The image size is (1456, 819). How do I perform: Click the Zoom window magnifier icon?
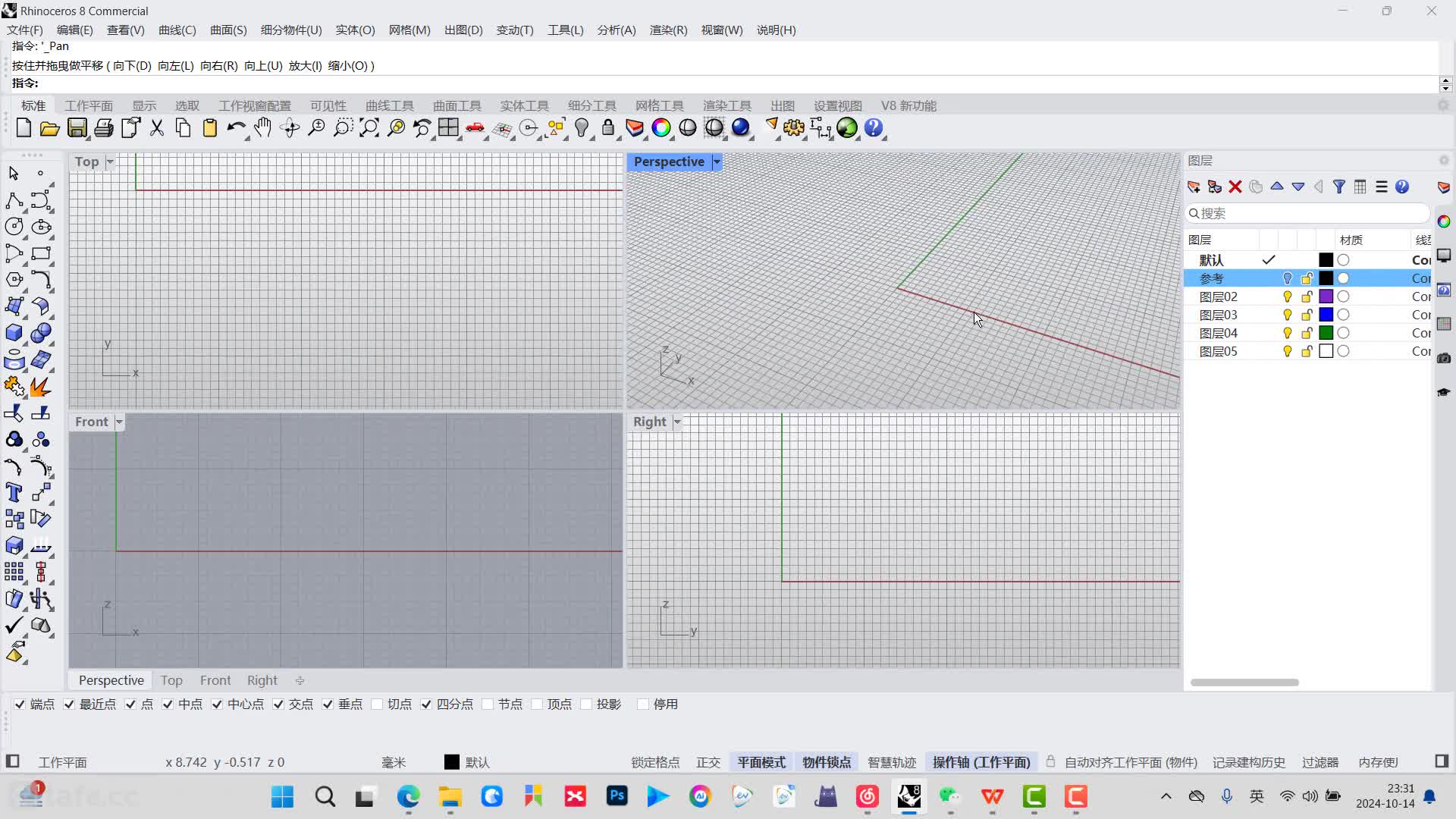coord(343,128)
